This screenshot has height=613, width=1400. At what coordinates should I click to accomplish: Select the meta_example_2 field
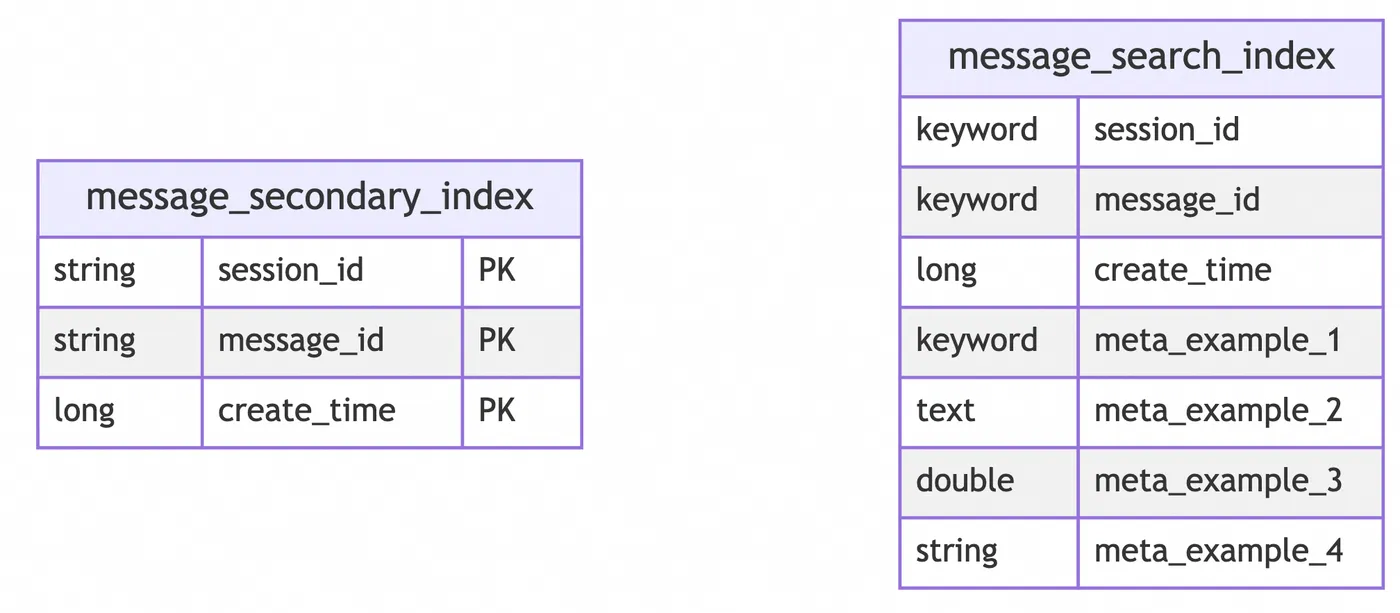[x=1230, y=411]
